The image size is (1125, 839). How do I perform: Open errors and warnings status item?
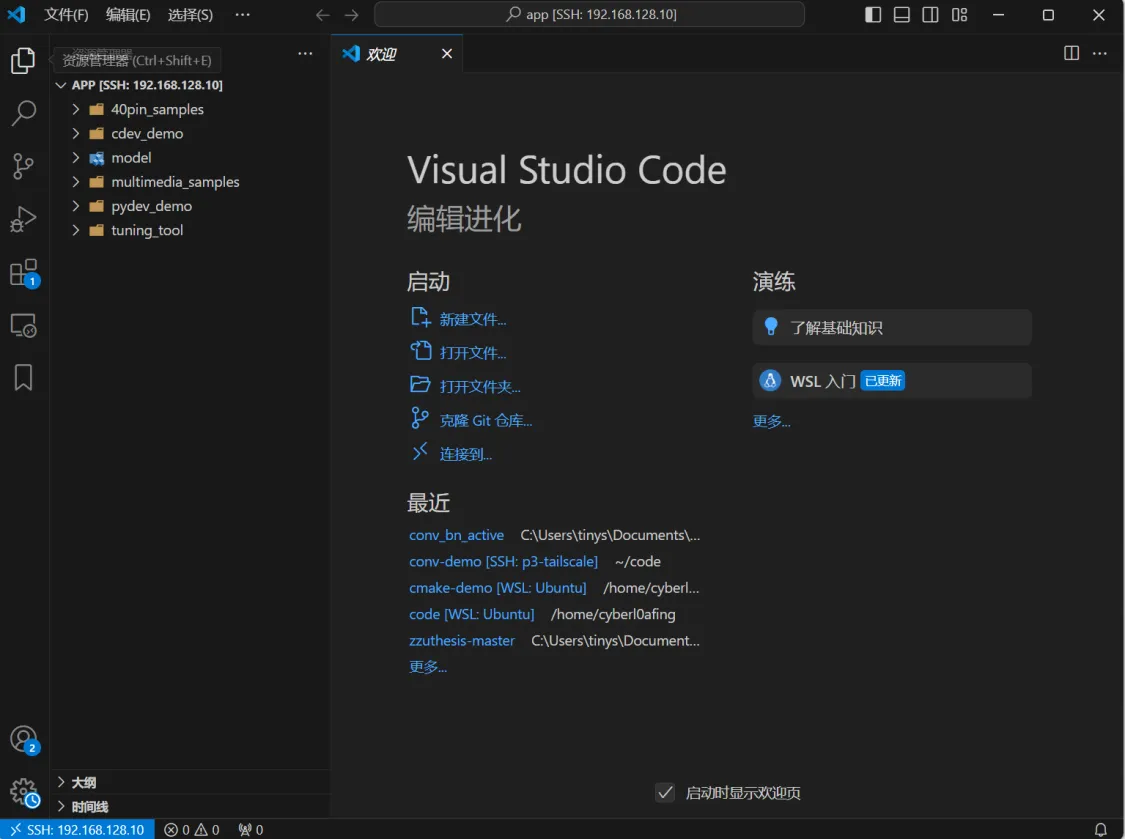192,830
